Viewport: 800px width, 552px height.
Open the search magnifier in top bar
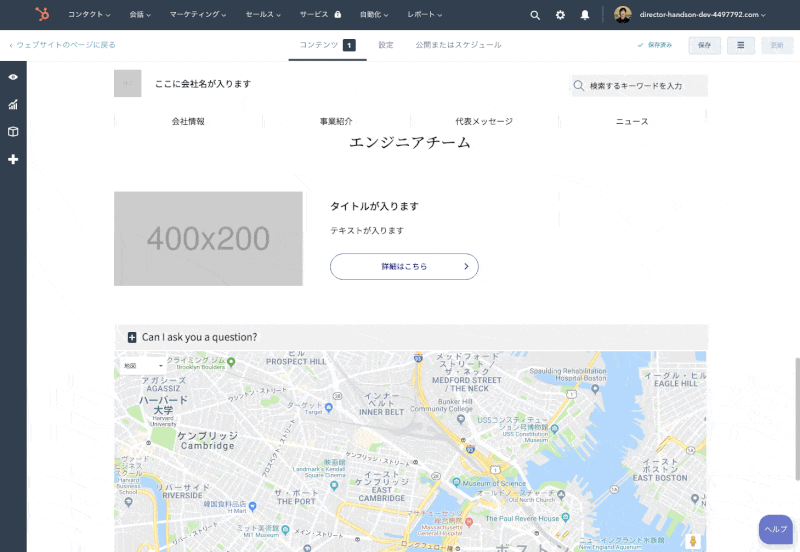535,15
